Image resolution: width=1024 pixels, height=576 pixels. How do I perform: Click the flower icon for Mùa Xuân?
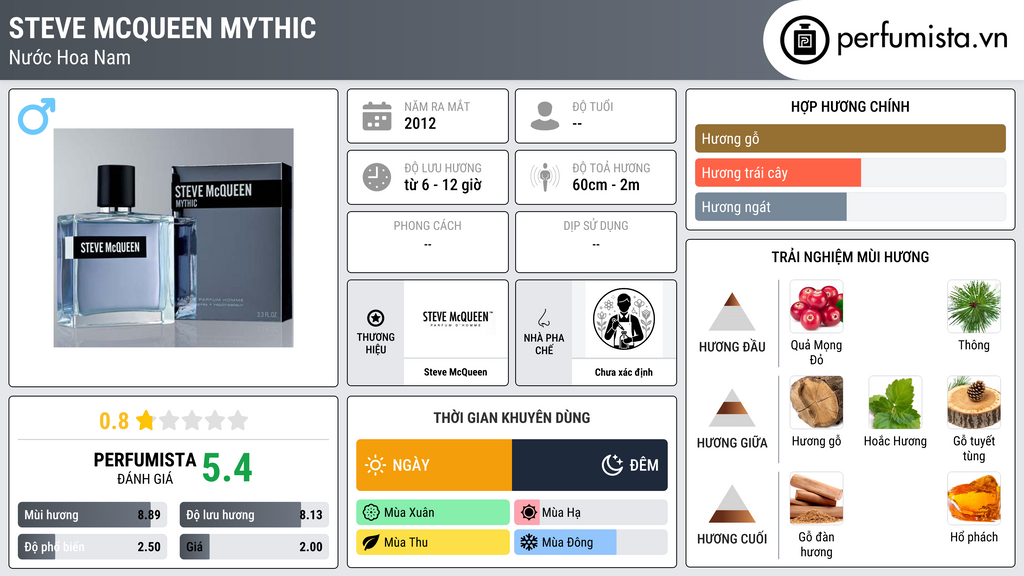371,513
